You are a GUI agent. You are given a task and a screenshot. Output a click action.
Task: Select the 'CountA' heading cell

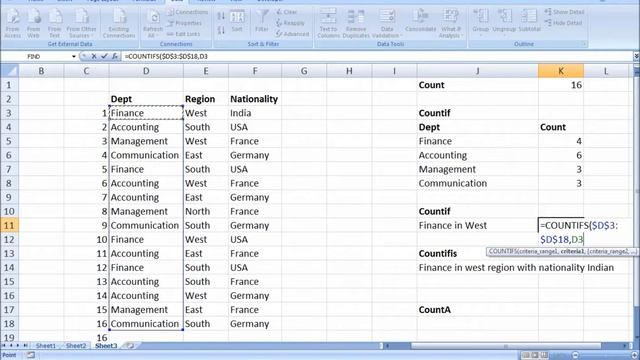click(477, 310)
